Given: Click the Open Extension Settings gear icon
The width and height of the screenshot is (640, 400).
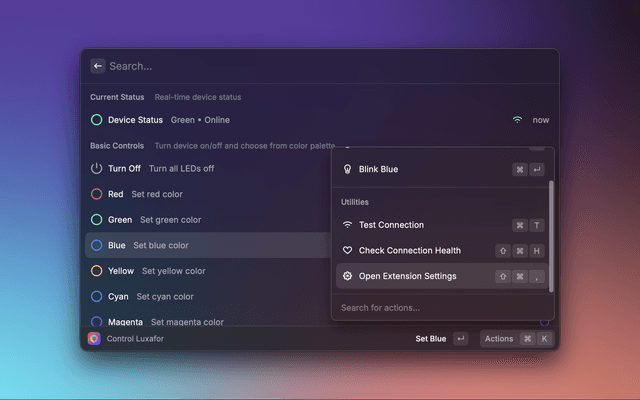Looking at the screenshot, I should pyautogui.click(x=347, y=276).
